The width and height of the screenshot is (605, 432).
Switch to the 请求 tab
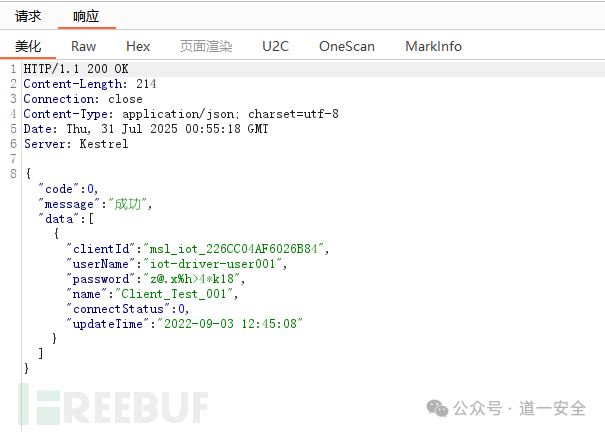point(28,16)
